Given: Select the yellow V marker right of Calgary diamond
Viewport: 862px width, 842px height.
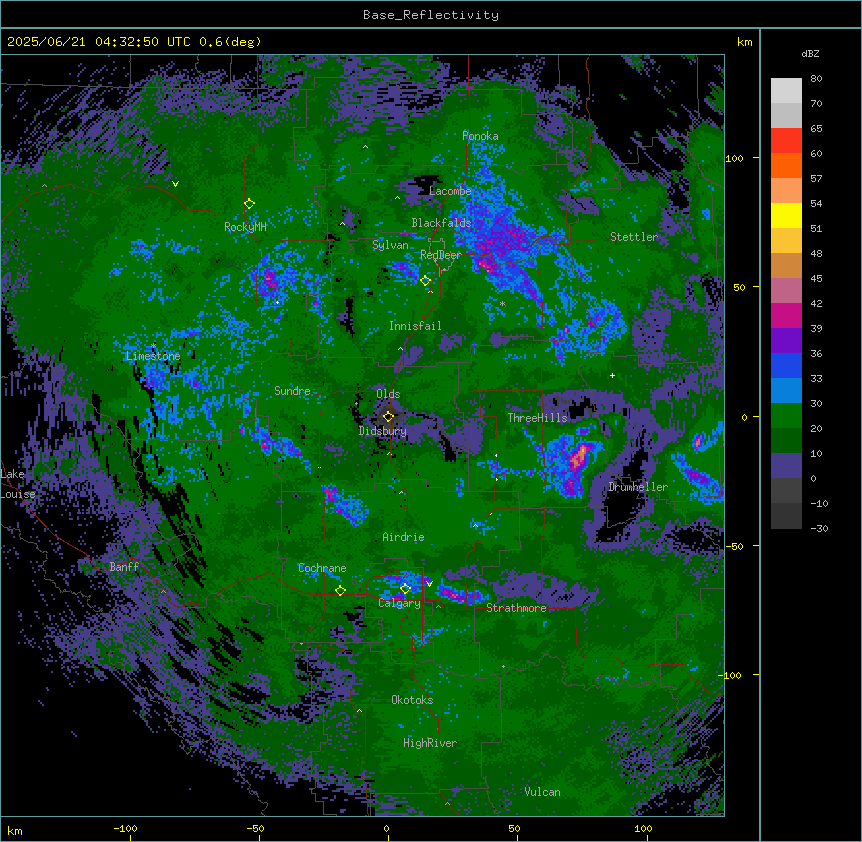Looking at the screenshot, I should click(x=429, y=584).
